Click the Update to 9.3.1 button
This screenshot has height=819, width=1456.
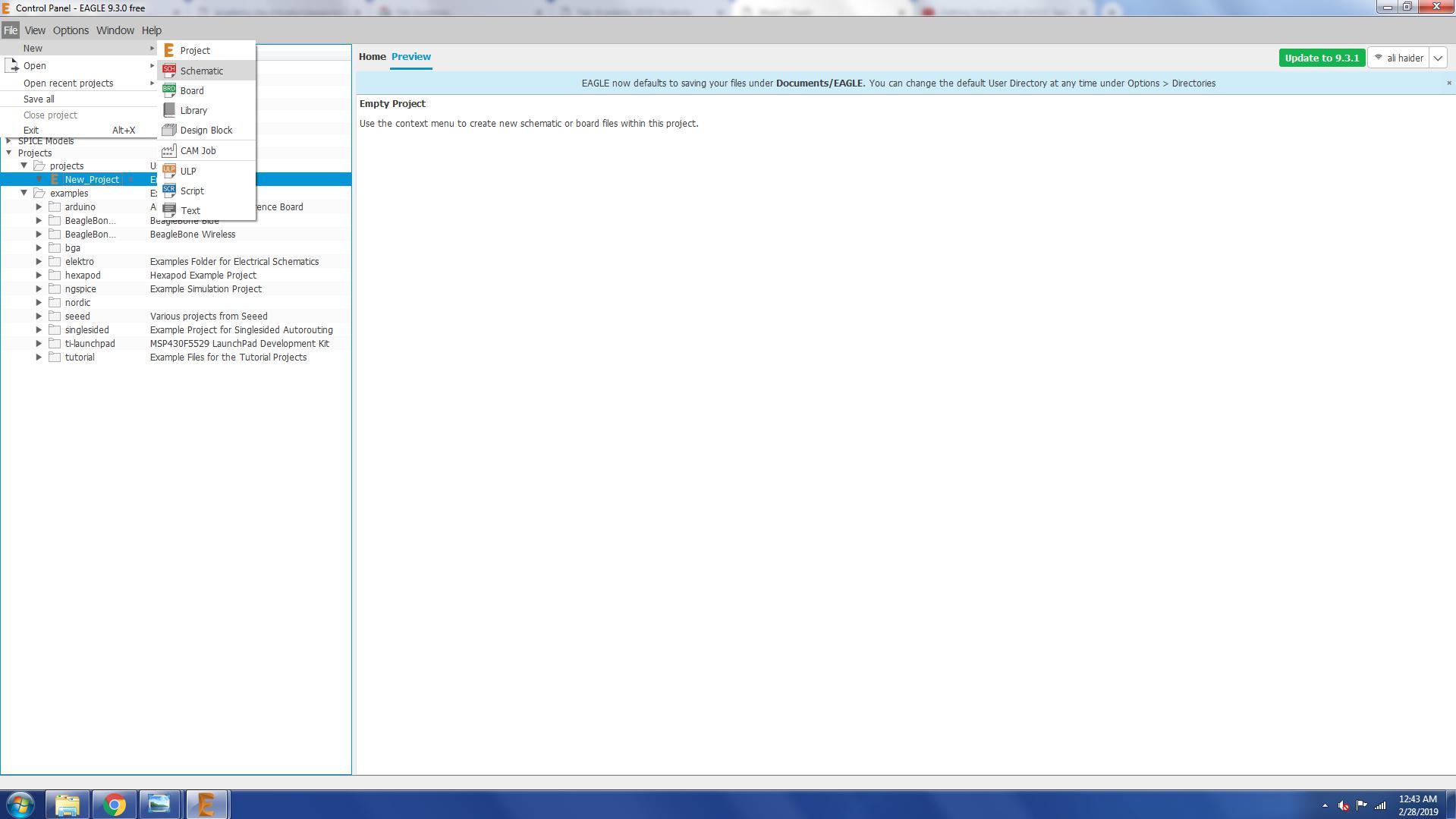1322,58
